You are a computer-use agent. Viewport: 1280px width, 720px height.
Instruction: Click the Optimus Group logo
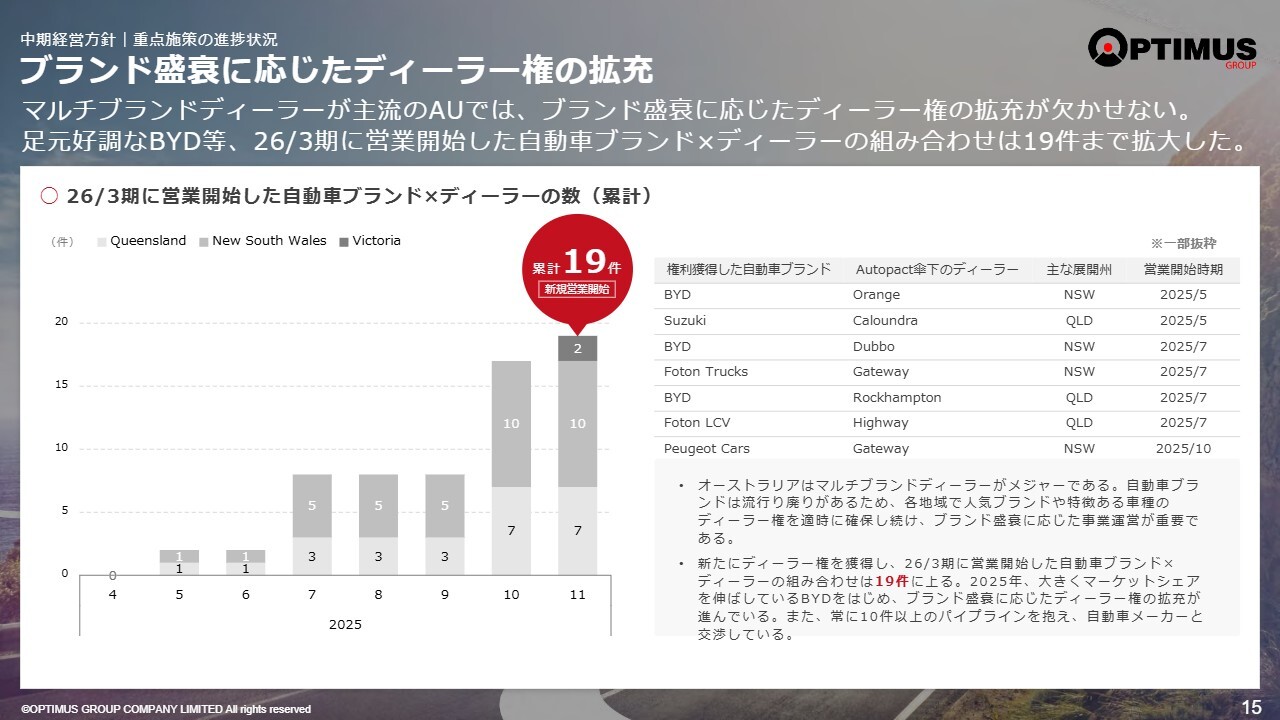(x=1171, y=50)
